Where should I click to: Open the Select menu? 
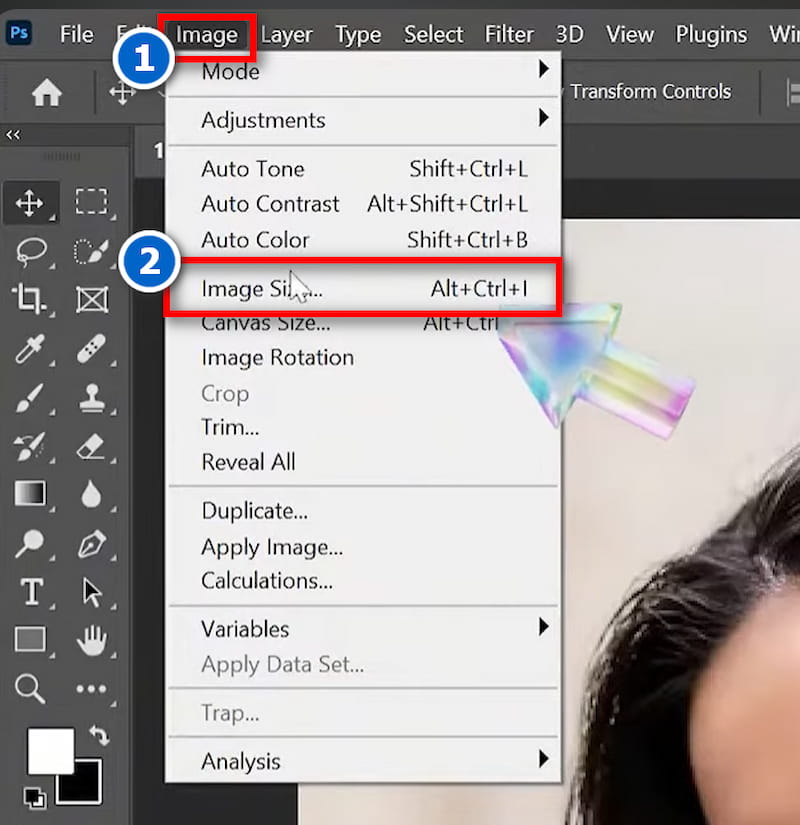click(x=433, y=33)
